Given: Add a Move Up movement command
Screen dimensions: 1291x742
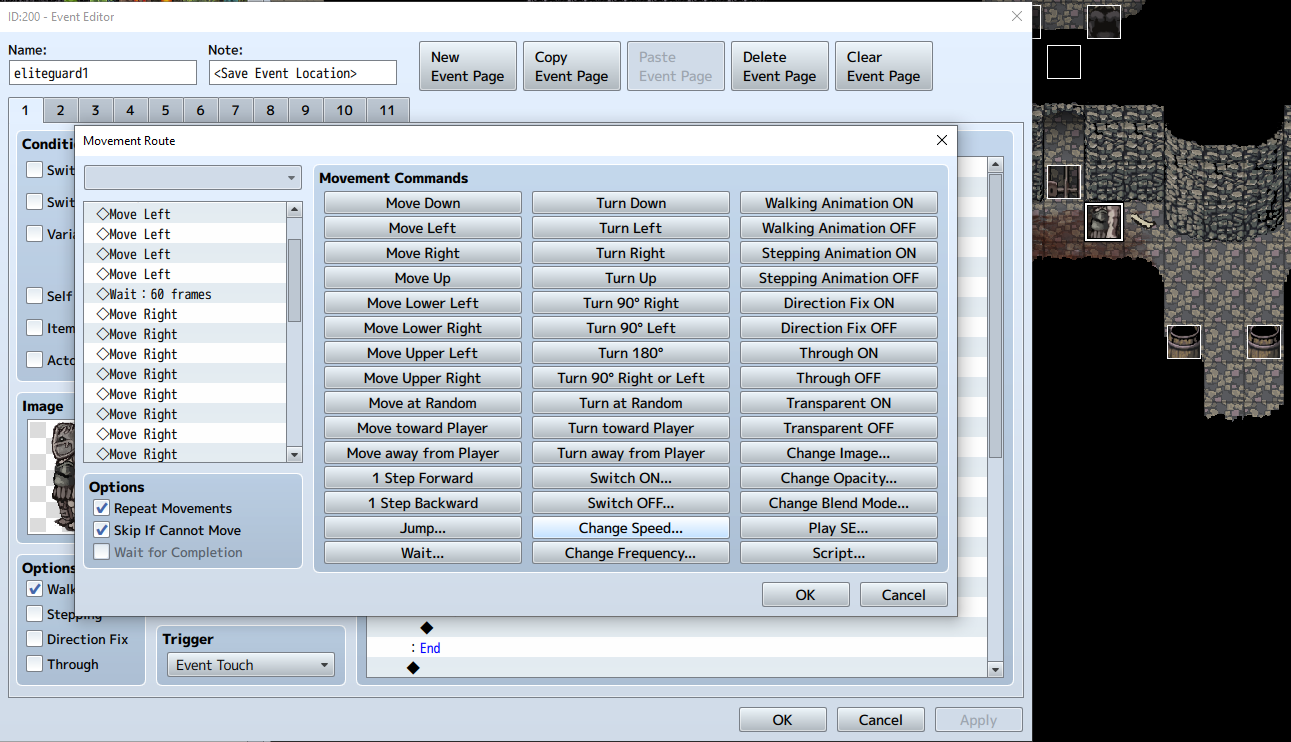Looking at the screenshot, I should point(423,278).
